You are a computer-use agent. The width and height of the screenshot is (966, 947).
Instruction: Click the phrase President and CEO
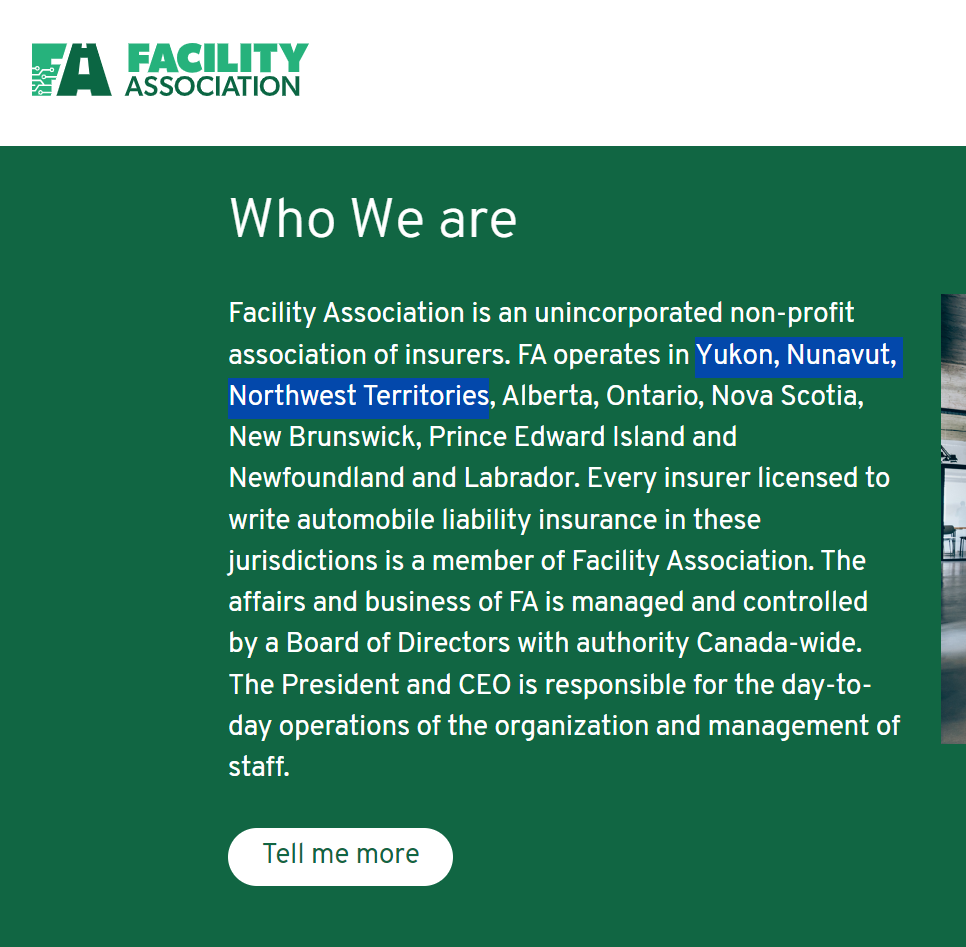tap(397, 685)
